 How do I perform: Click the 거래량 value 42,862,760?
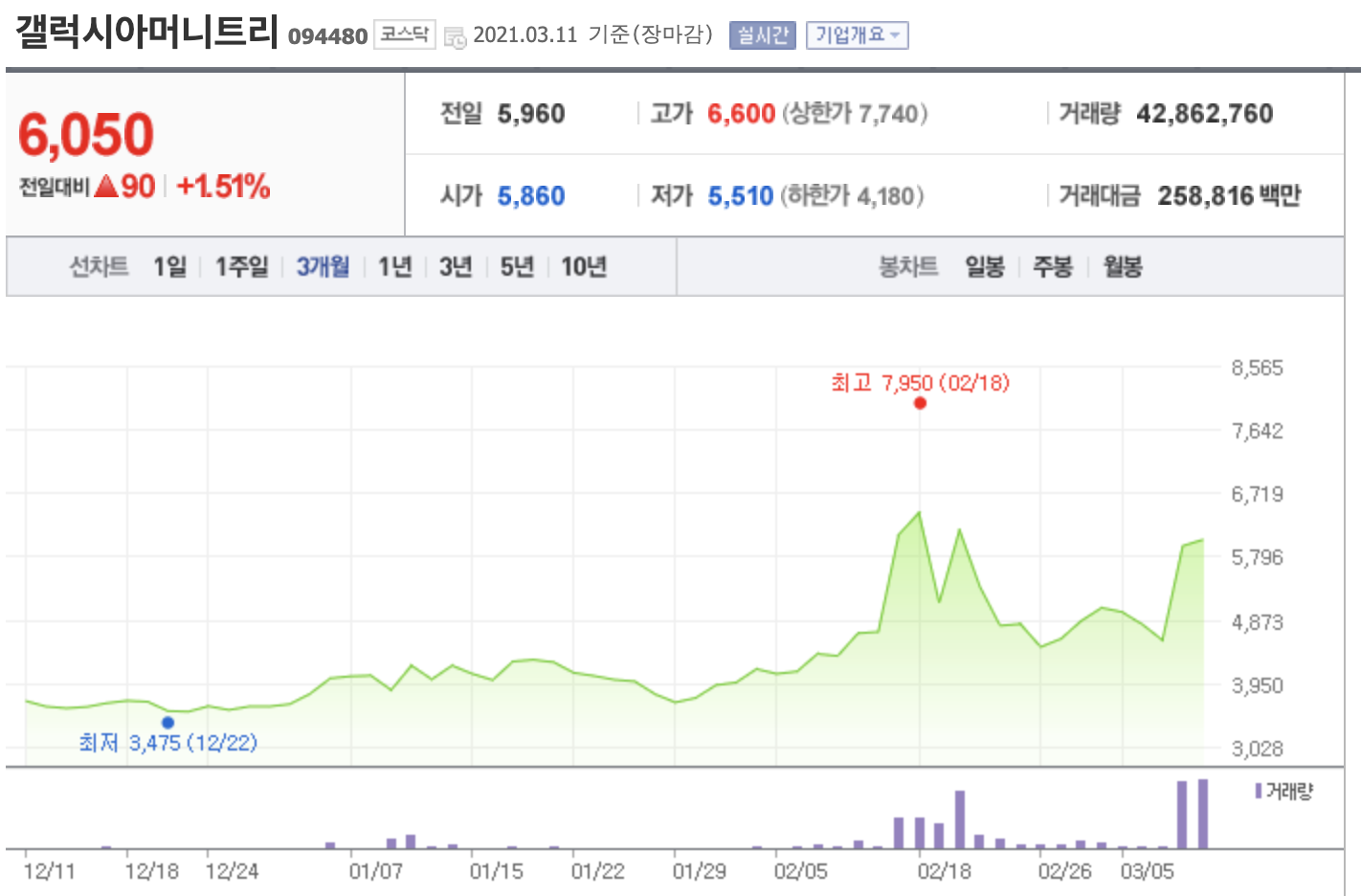(x=1204, y=114)
